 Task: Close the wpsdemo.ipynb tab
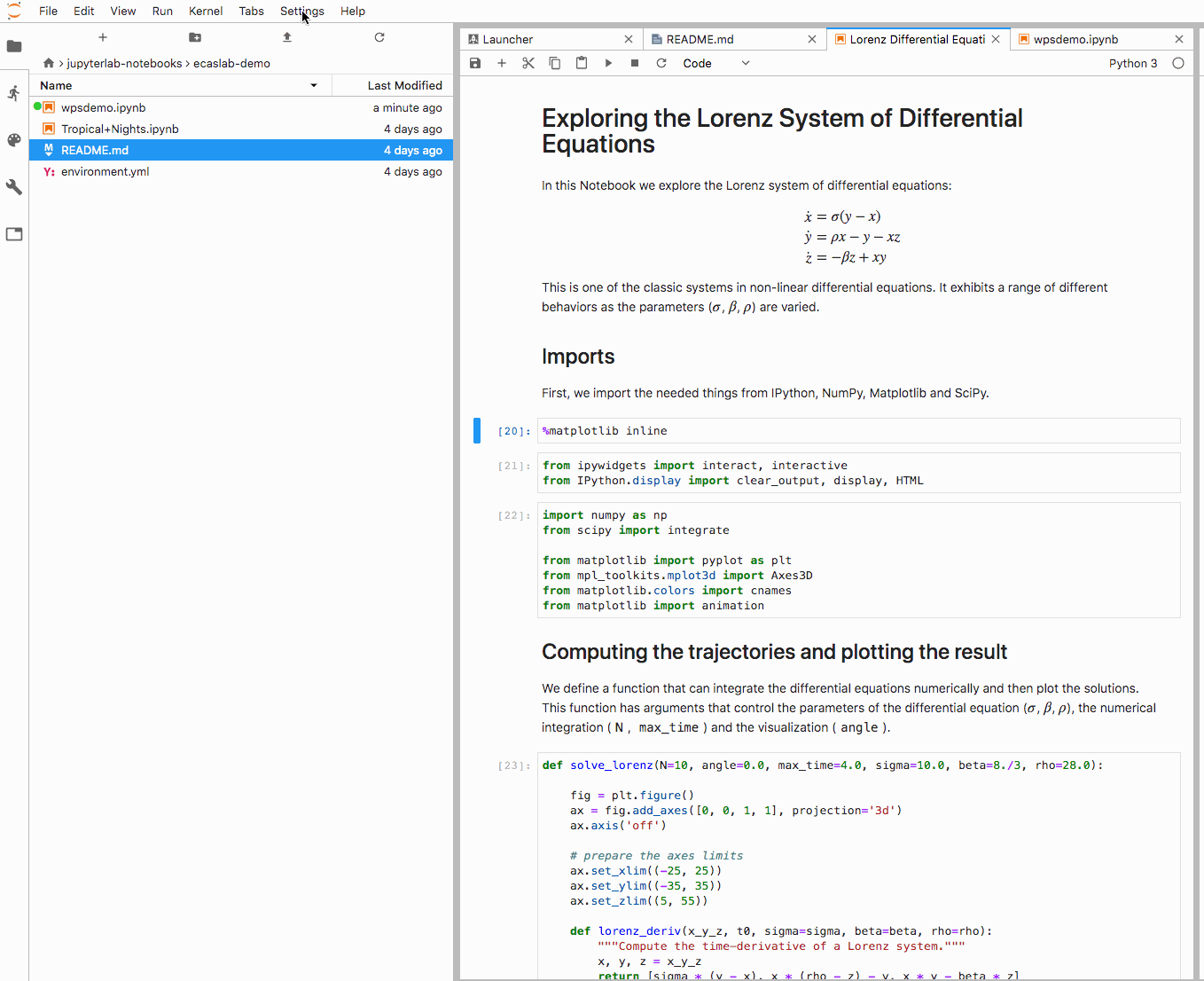1179,39
